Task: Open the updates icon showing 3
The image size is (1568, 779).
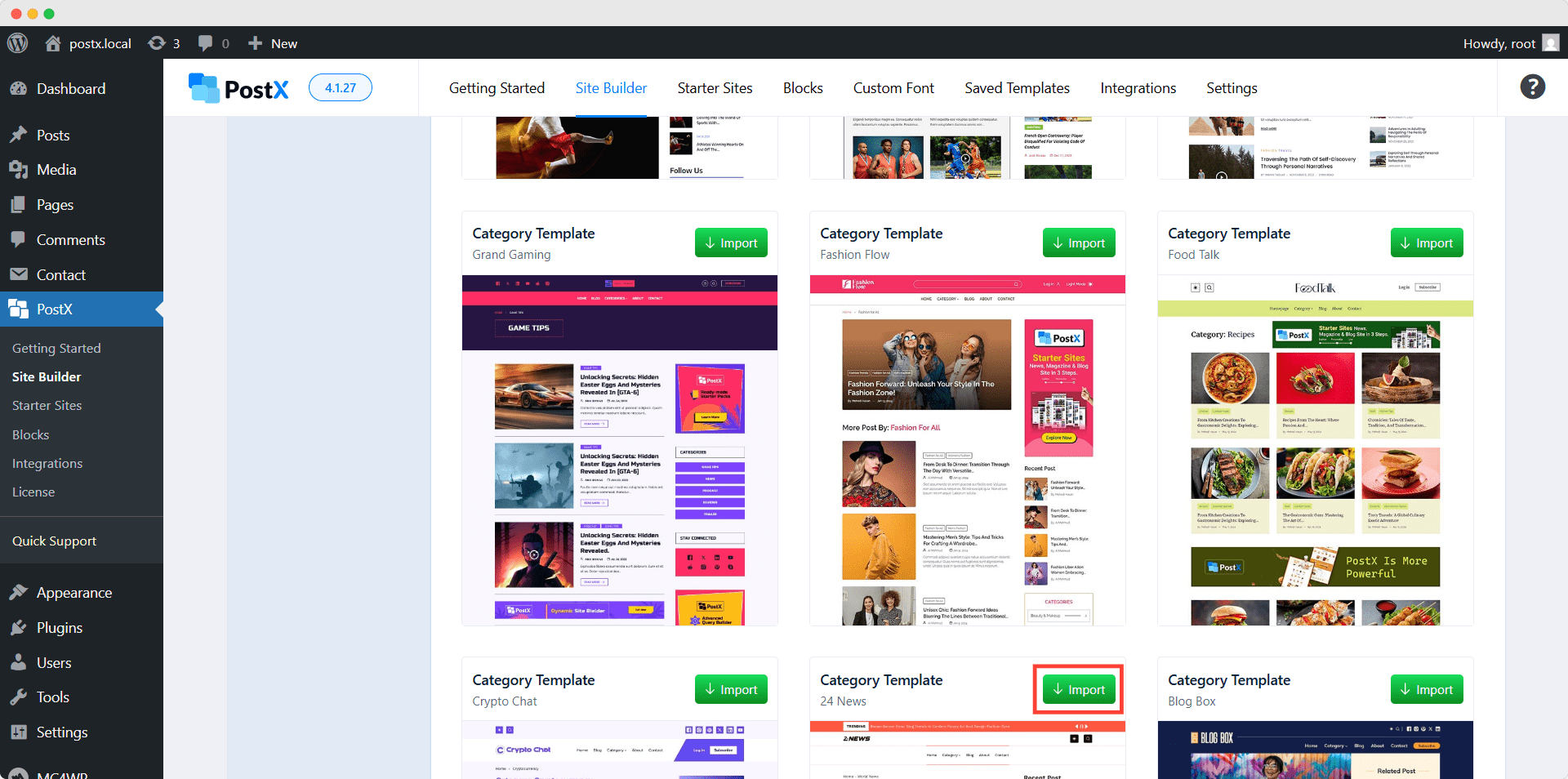Action: [x=164, y=43]
